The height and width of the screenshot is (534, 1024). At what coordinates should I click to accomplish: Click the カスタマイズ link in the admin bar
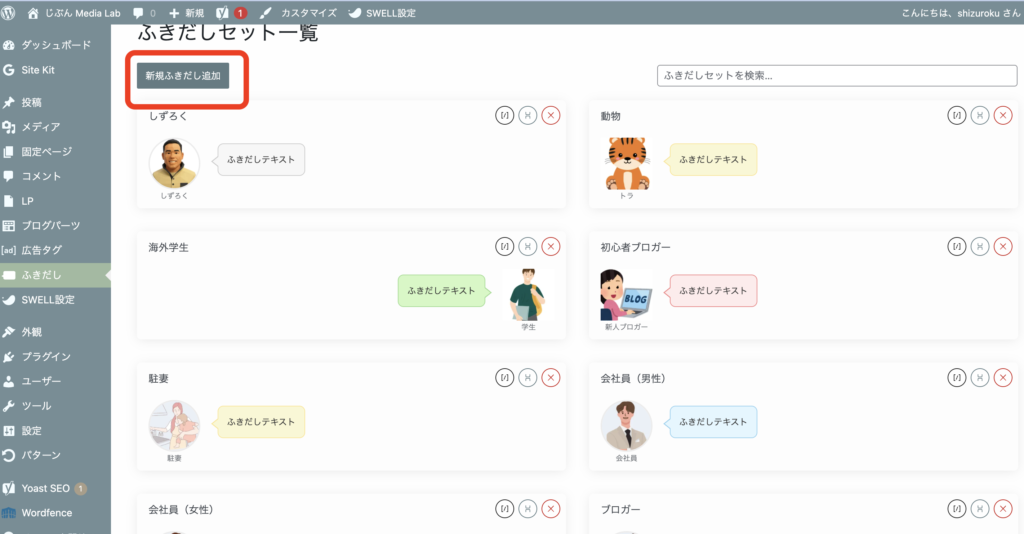tap(299, 13)
